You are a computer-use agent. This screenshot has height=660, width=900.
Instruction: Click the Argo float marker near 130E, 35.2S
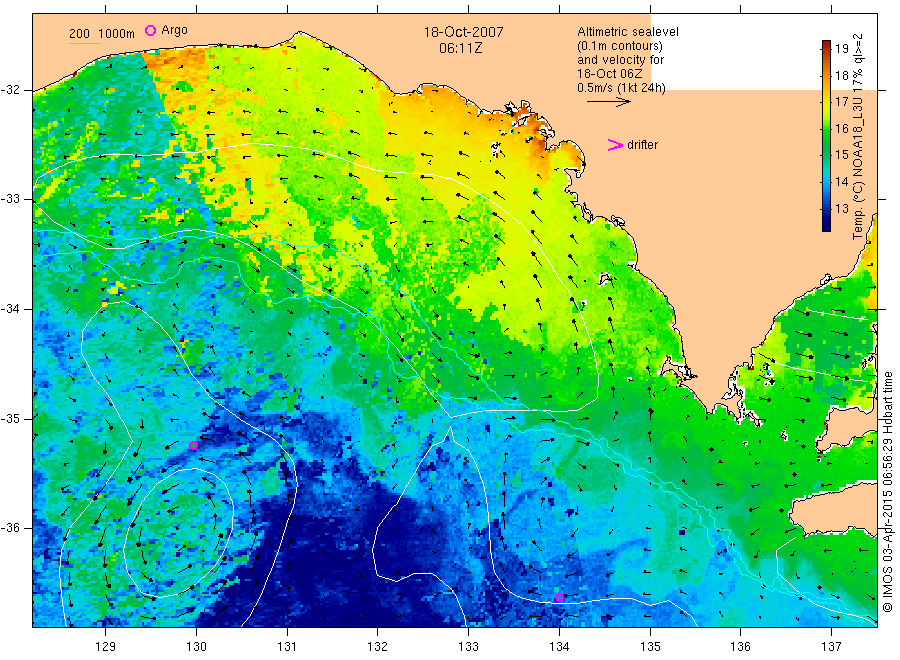pyautogui.click(x=193, y=445)
